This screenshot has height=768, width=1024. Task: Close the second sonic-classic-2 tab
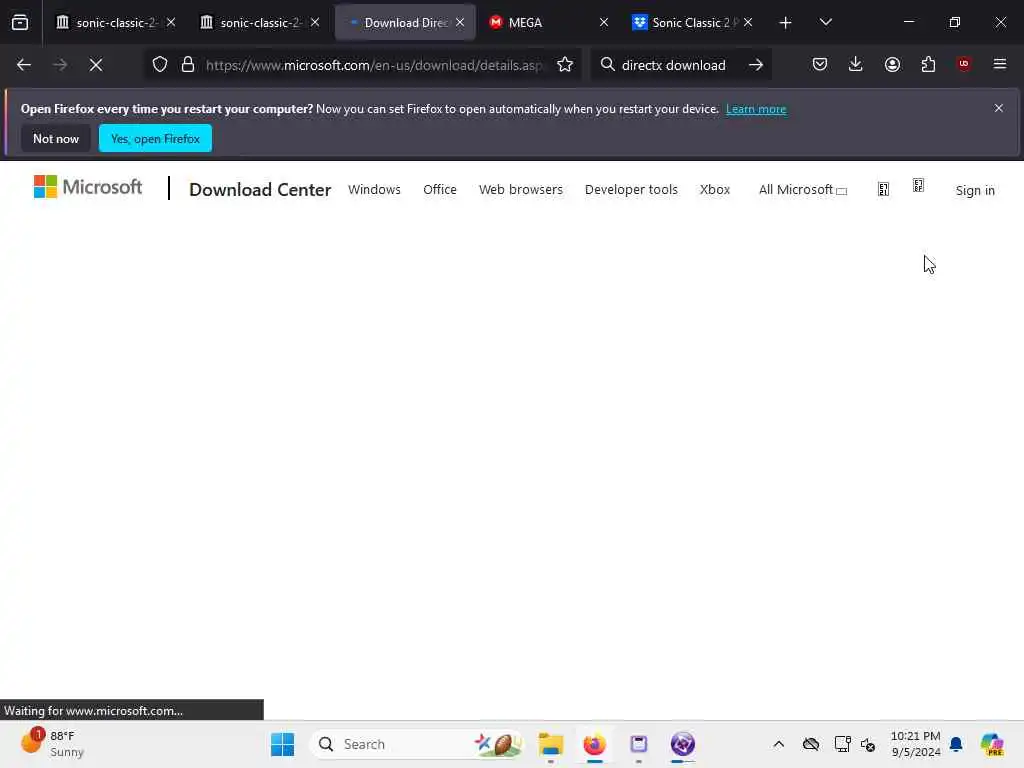(x=315, y=22)
